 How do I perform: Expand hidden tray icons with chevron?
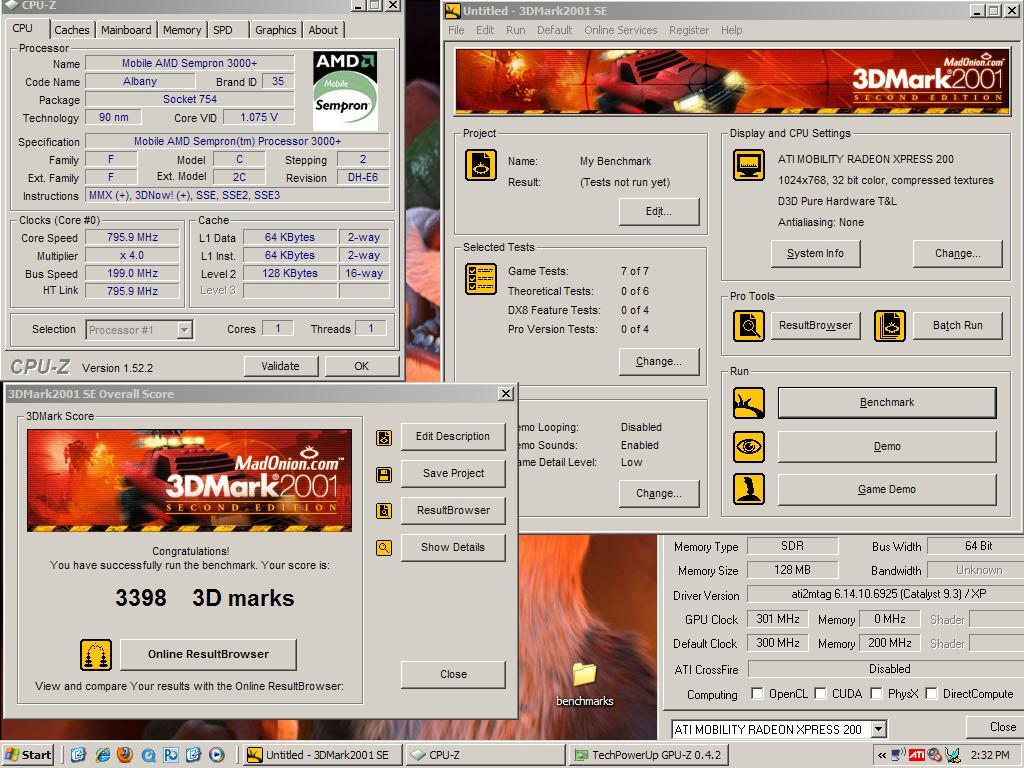coord(882,756)
